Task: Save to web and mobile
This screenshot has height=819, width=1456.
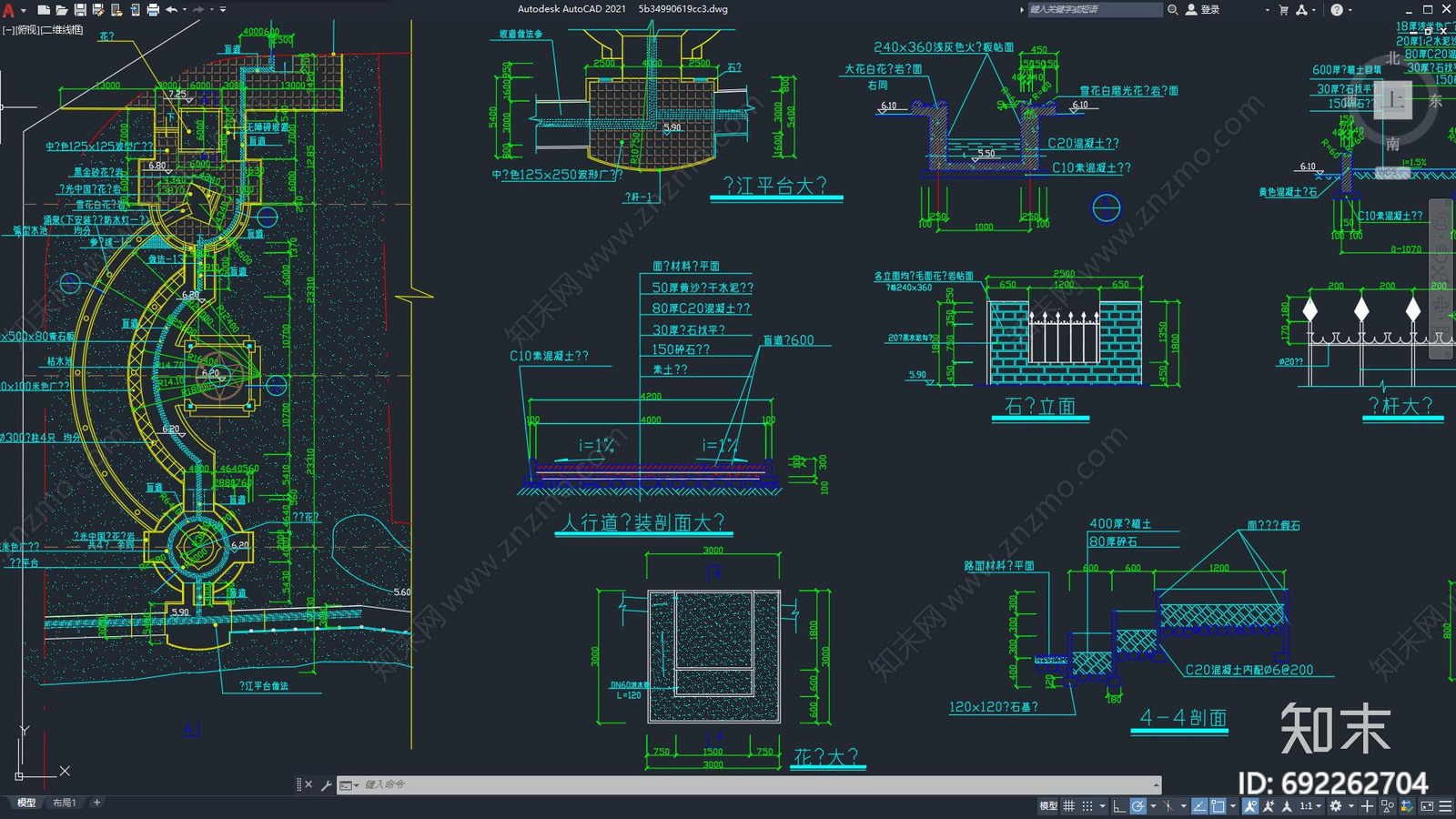Action: tap(135, 10)
